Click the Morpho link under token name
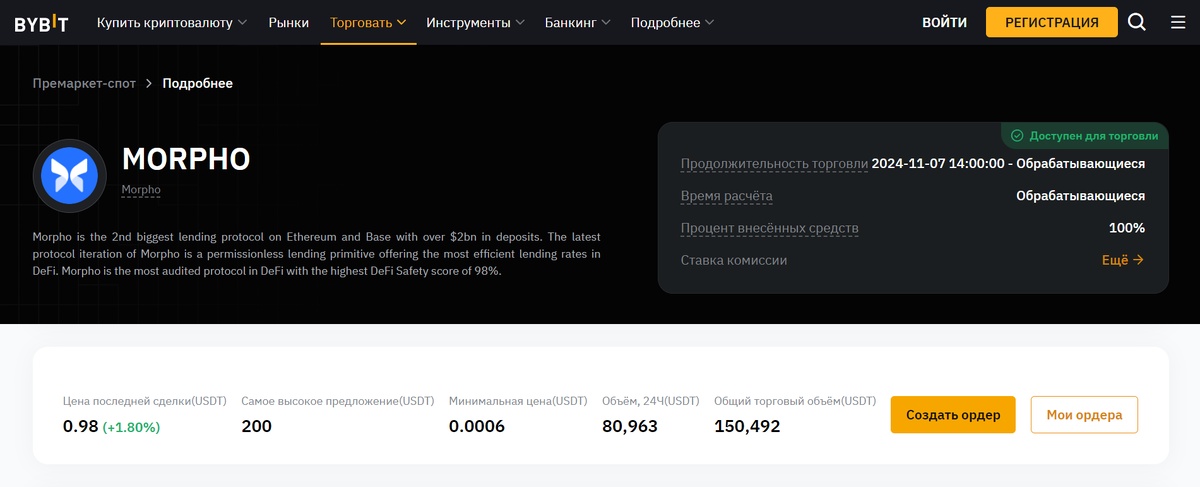 click(141, 189)
